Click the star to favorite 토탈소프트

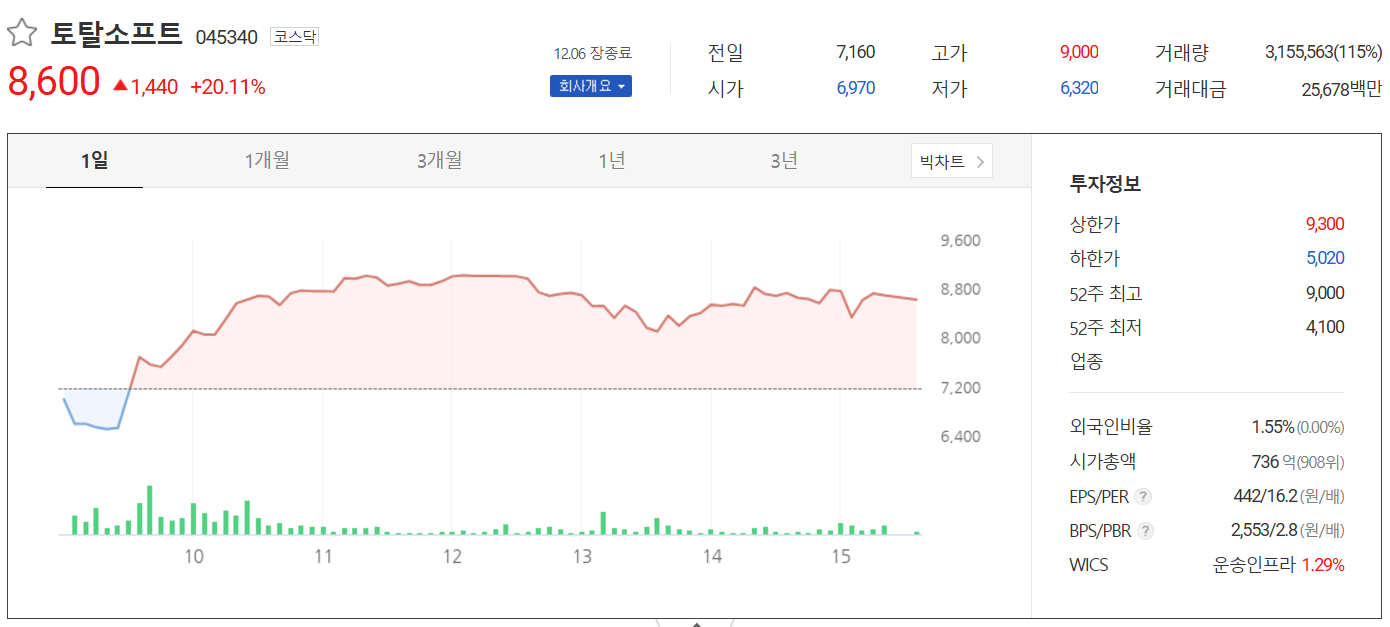(x=22, y=31)
